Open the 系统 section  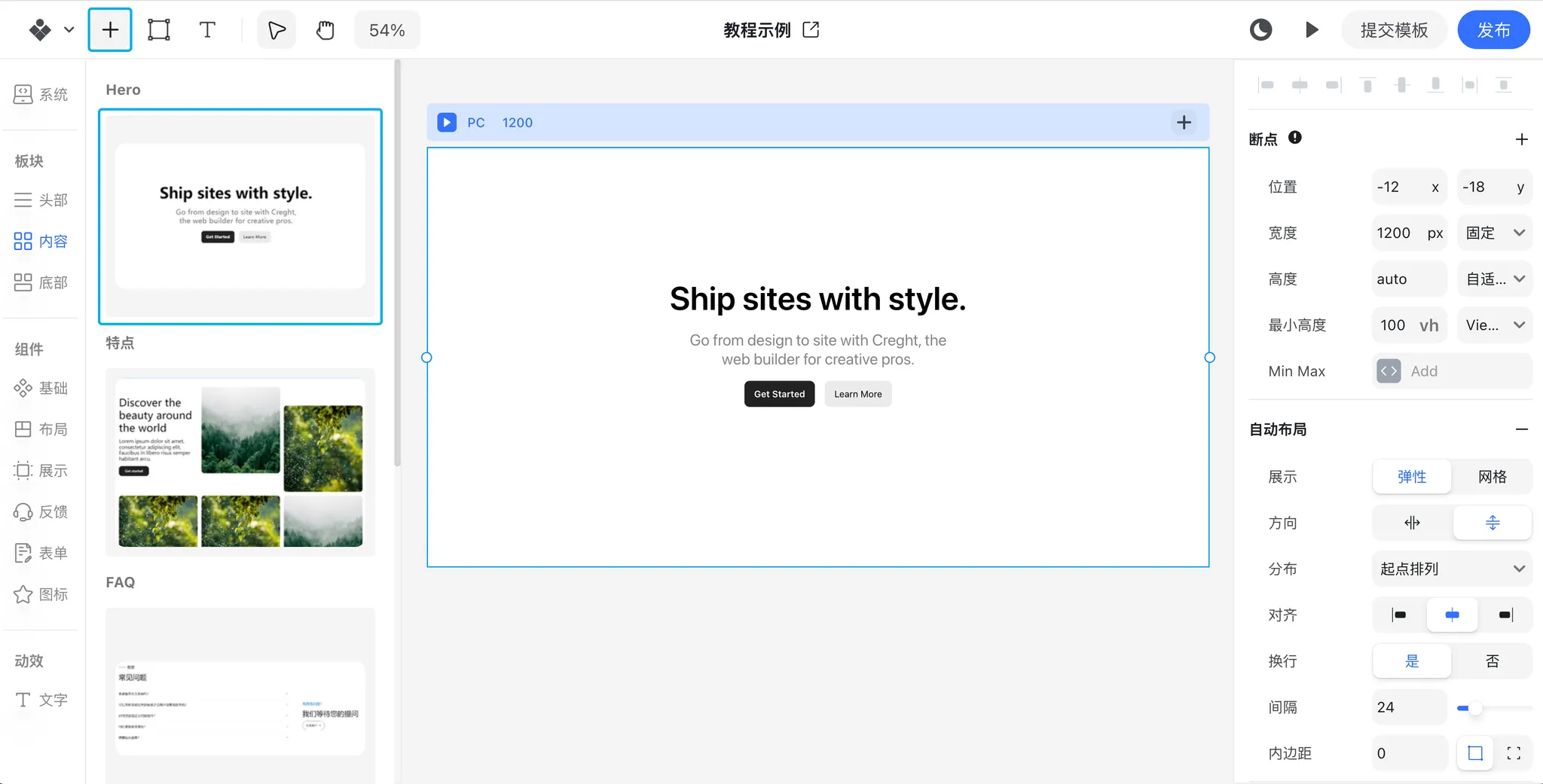click(41, 94)
